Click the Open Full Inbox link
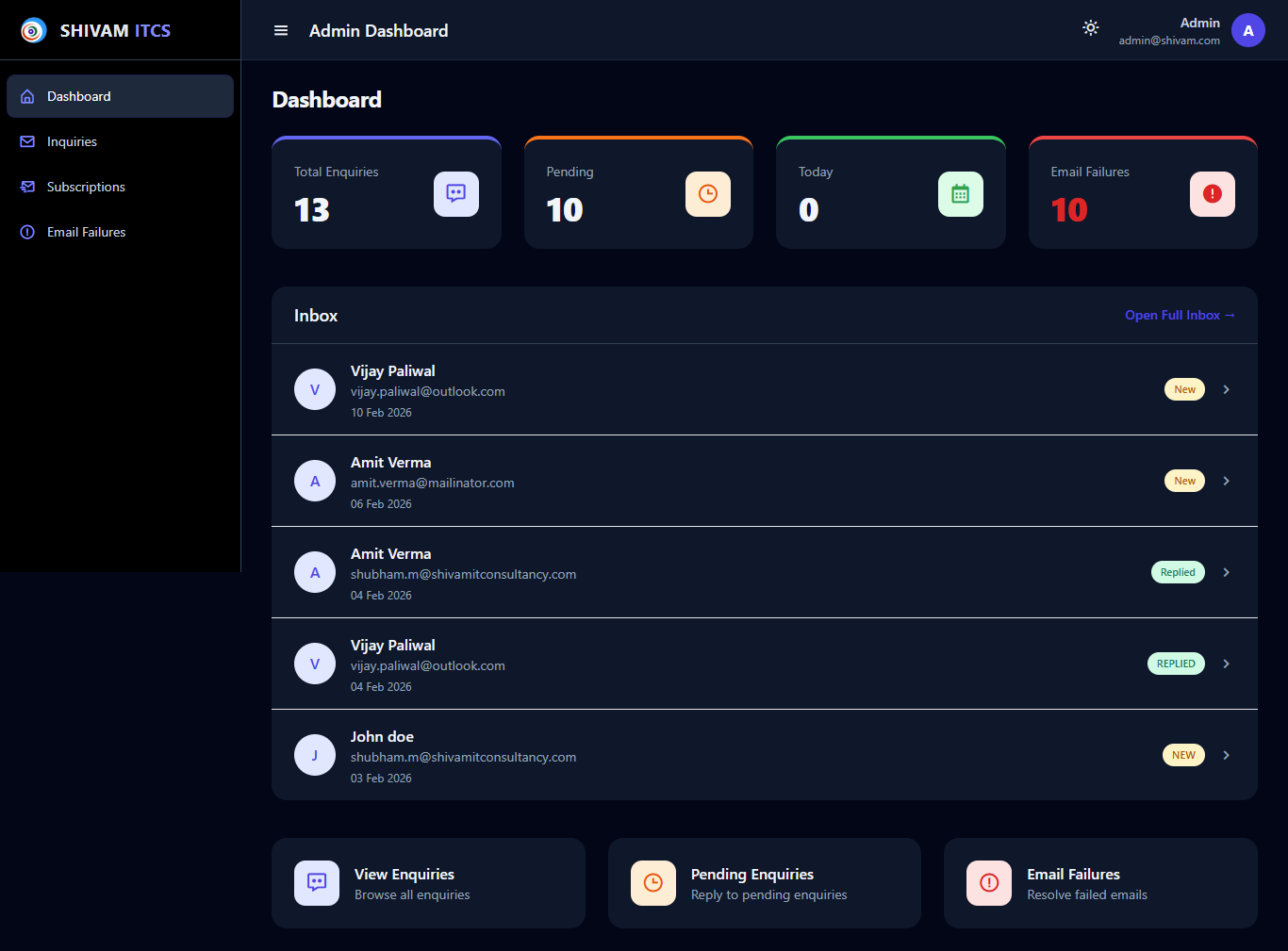 tap(1179, 316)
